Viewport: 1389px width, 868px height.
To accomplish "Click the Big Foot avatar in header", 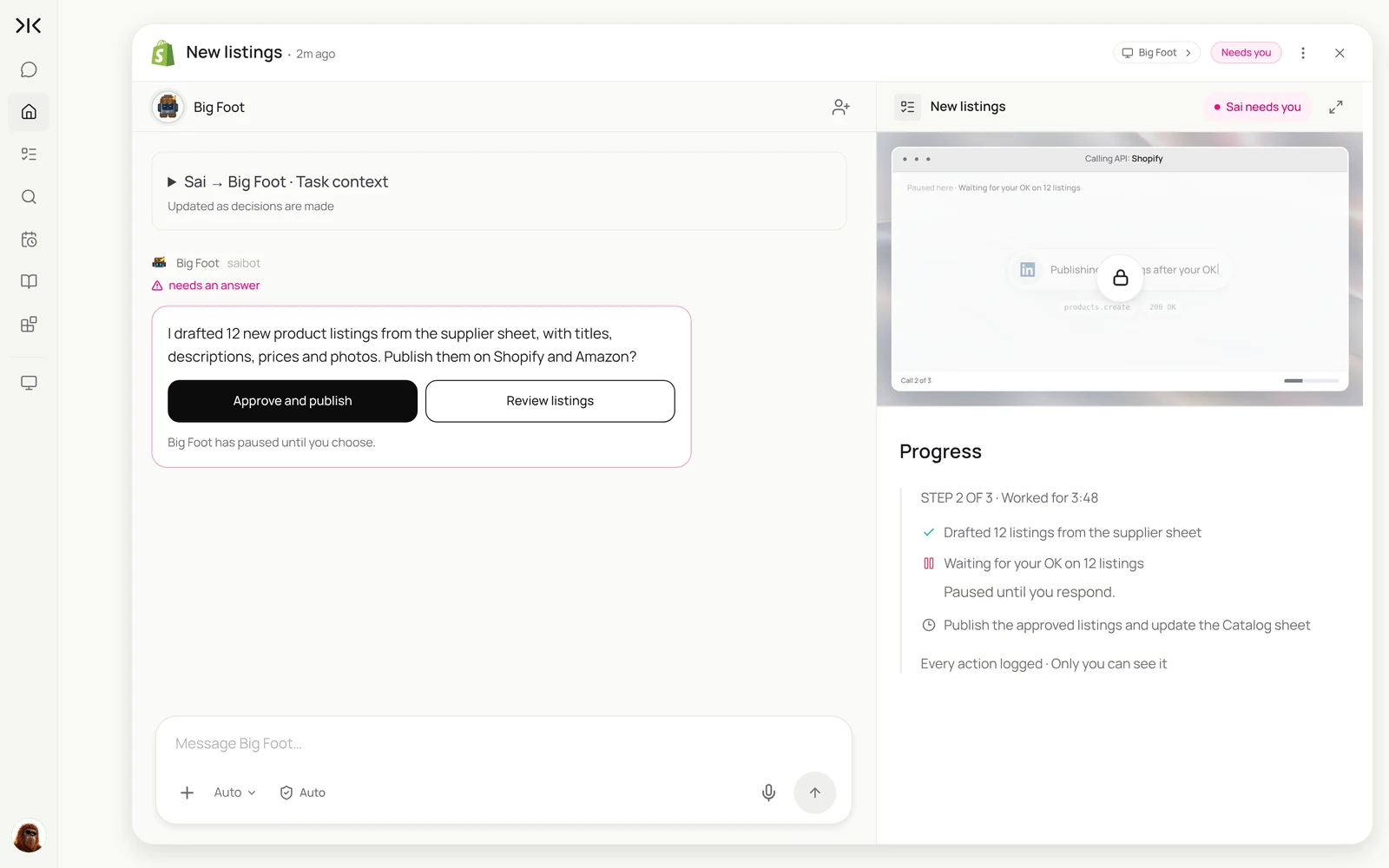I will 168,107.
